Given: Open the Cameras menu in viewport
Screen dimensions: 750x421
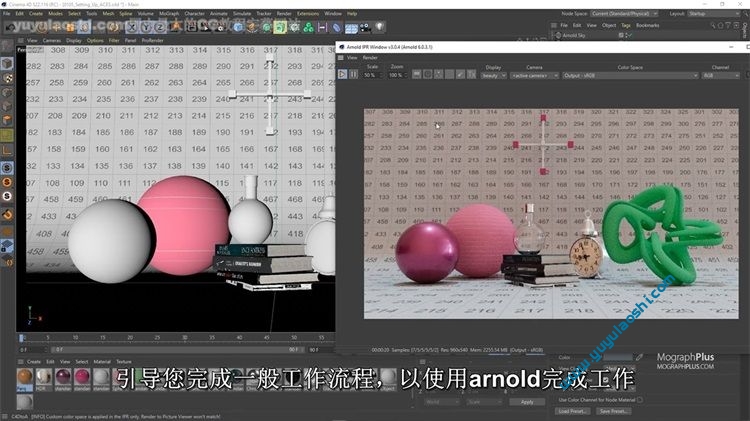Looking at the screenshot, I should coord(52,41).
